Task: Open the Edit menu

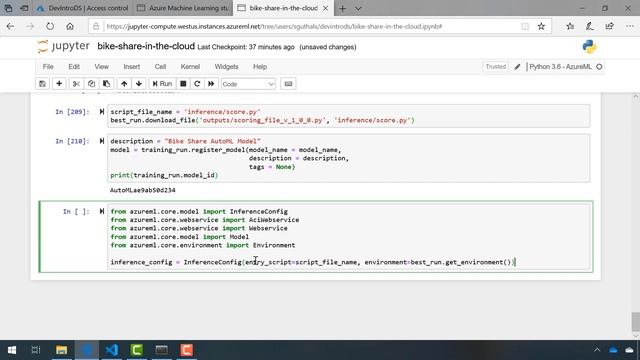Action: click(74, 67)
